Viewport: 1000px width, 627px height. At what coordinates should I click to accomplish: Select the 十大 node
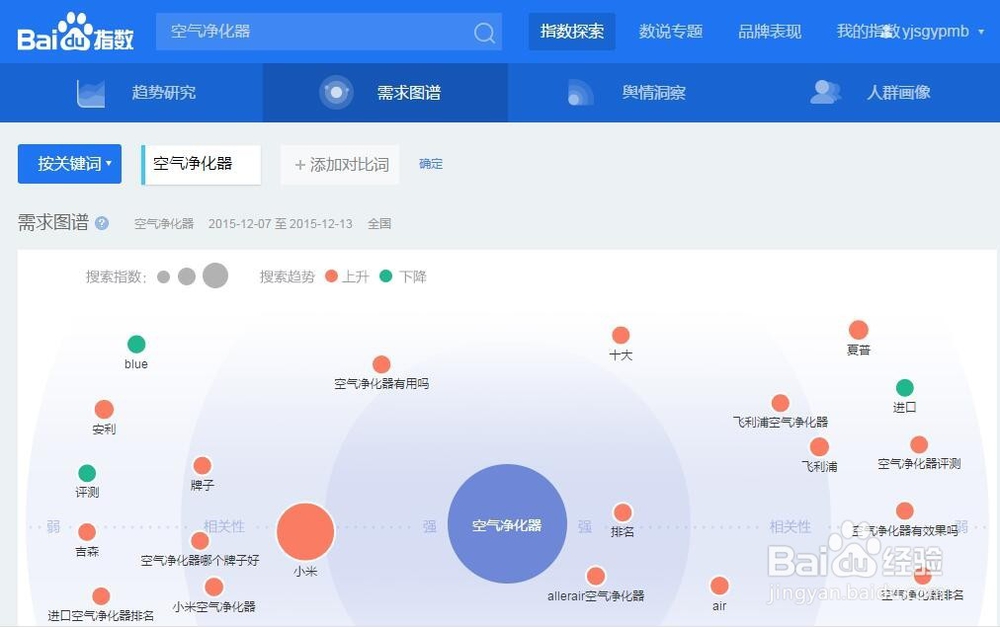pos(621,336)
